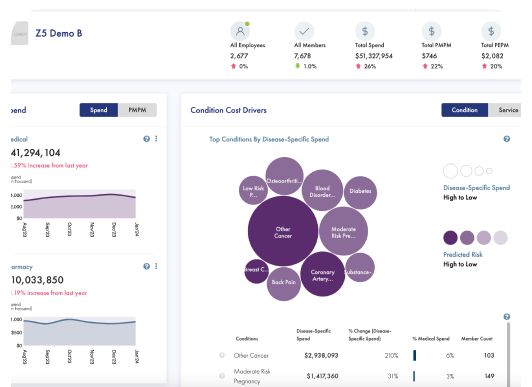Click the Z5 Demo B title
Image resolution: width=532 pixels, height=387 pixels.
point(59,33)
